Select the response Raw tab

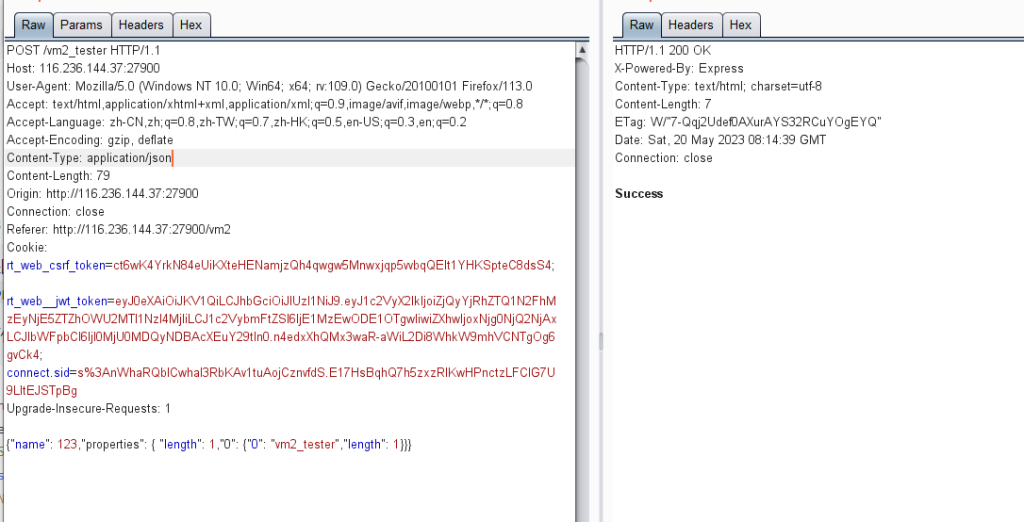pyautogui.click(x=641, y=25)
